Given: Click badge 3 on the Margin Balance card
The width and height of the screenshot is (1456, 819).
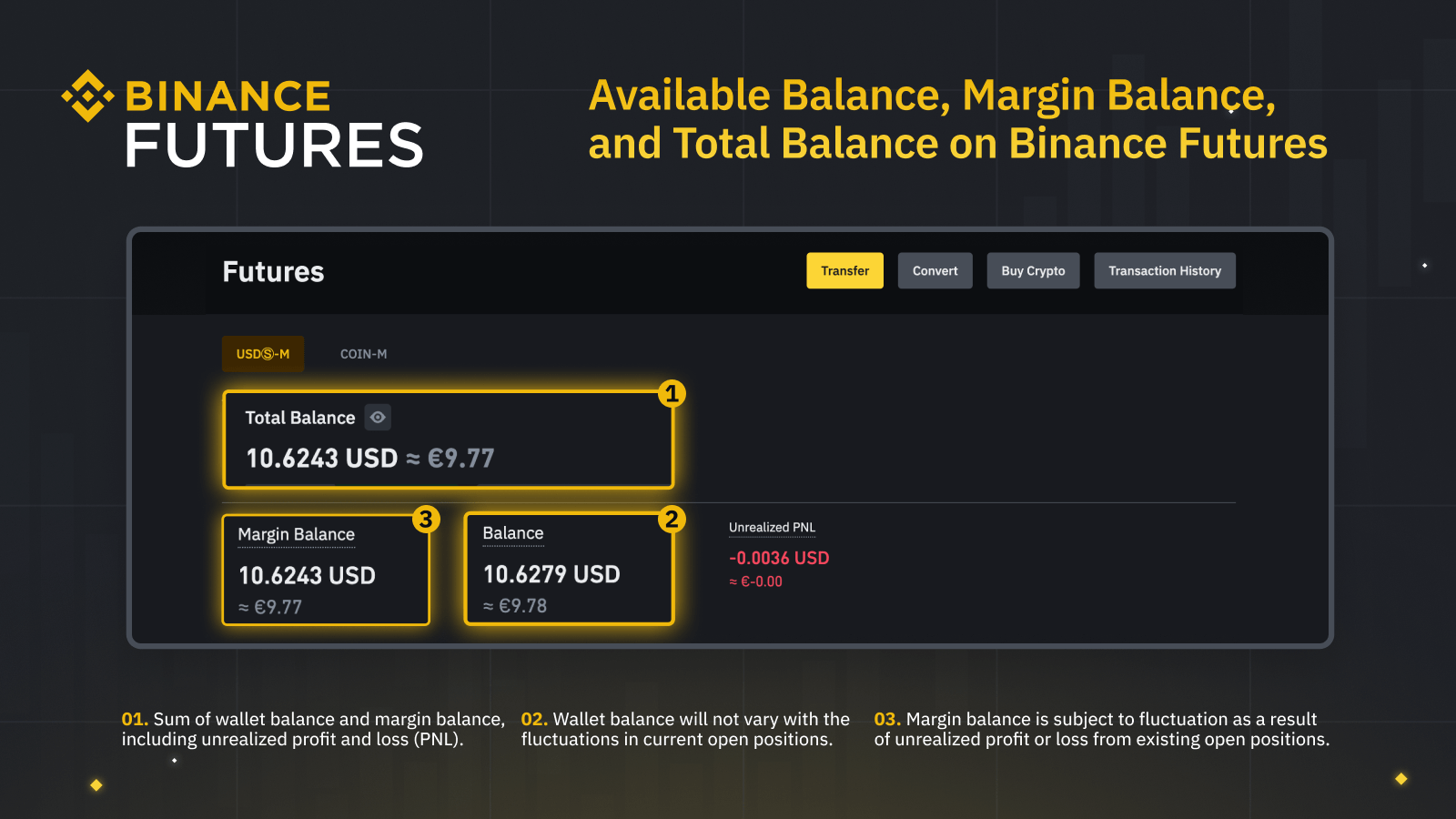Looking at the screenshot, I should (x=424, y=520).
